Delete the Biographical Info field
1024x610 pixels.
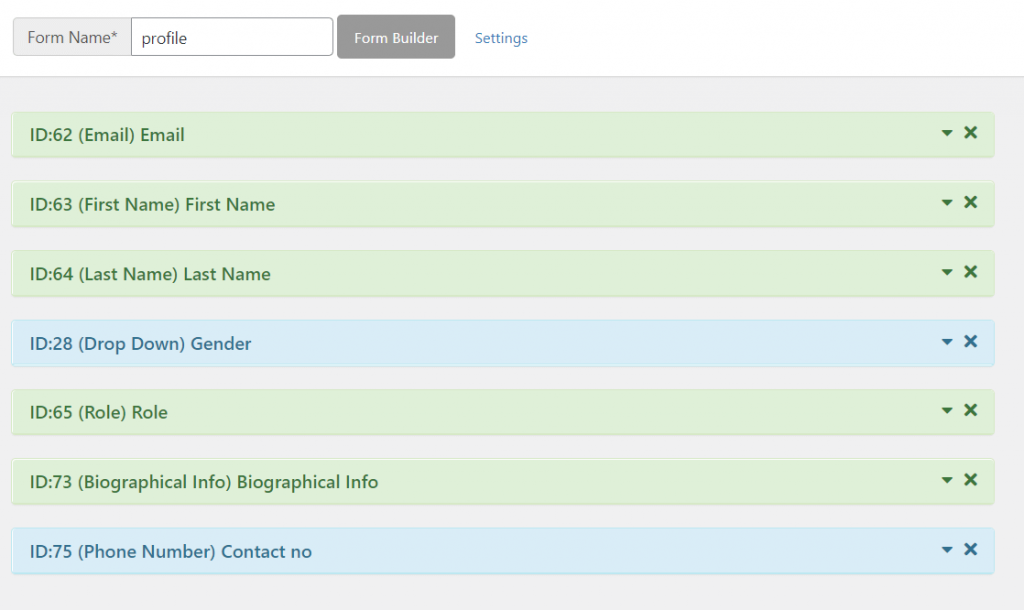970,481
